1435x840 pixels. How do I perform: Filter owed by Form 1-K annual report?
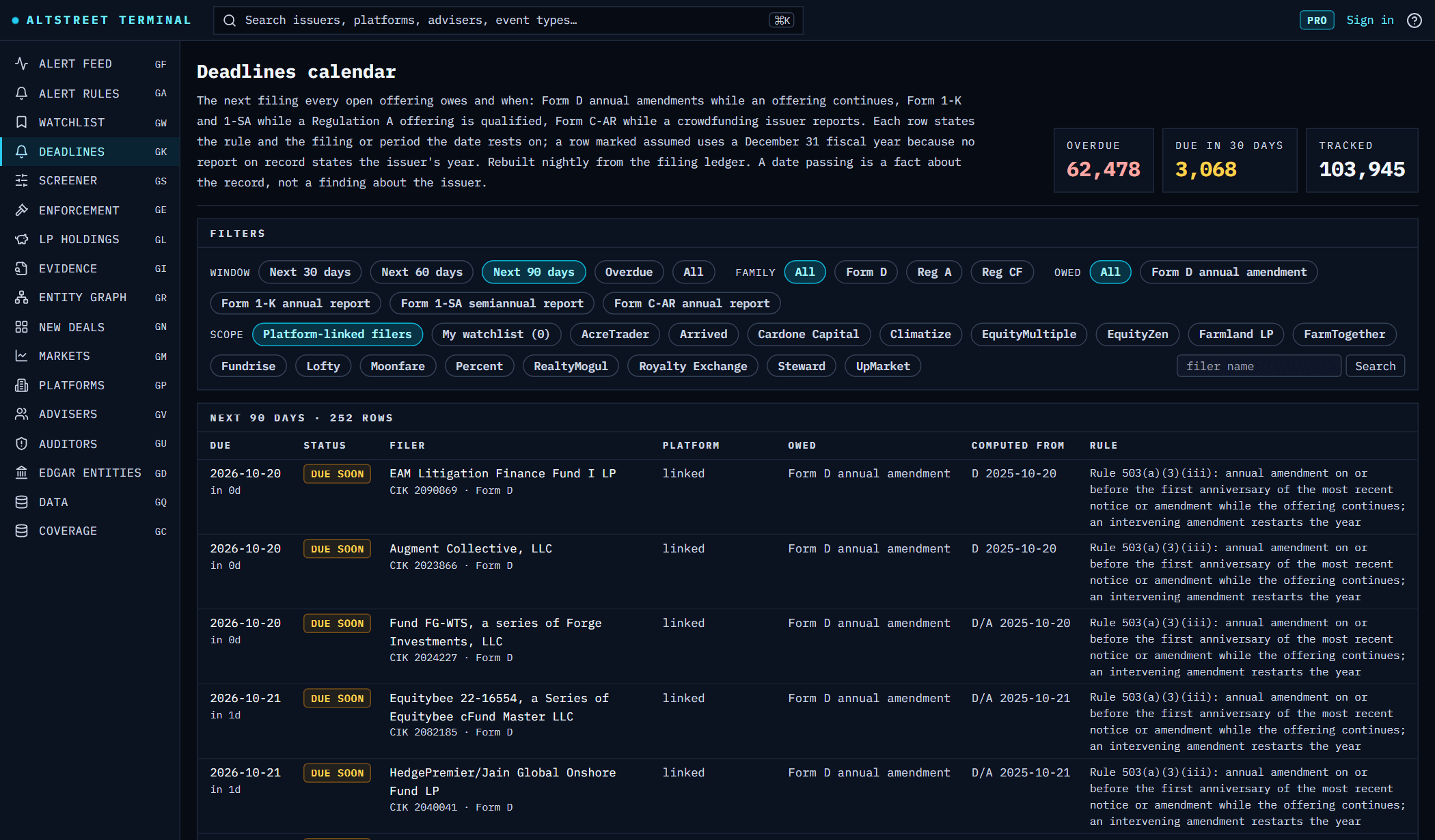[x=295, y=303]
